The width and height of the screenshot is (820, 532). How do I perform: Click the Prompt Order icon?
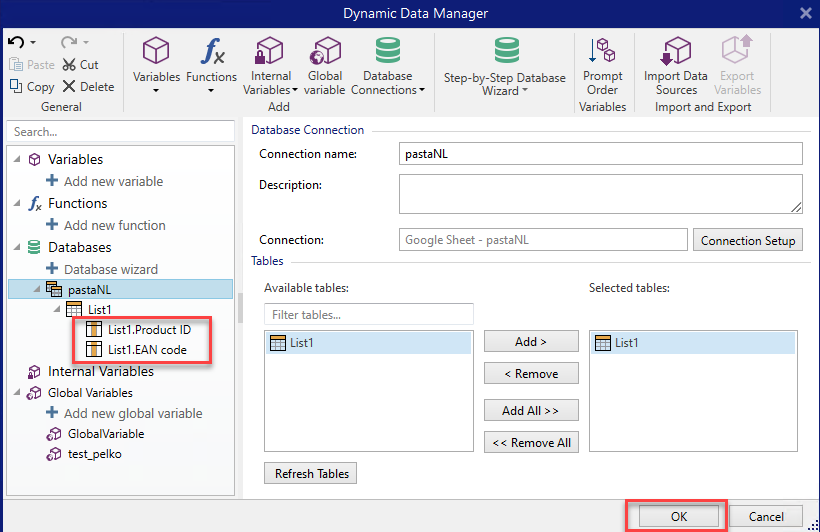coord(602,52)
